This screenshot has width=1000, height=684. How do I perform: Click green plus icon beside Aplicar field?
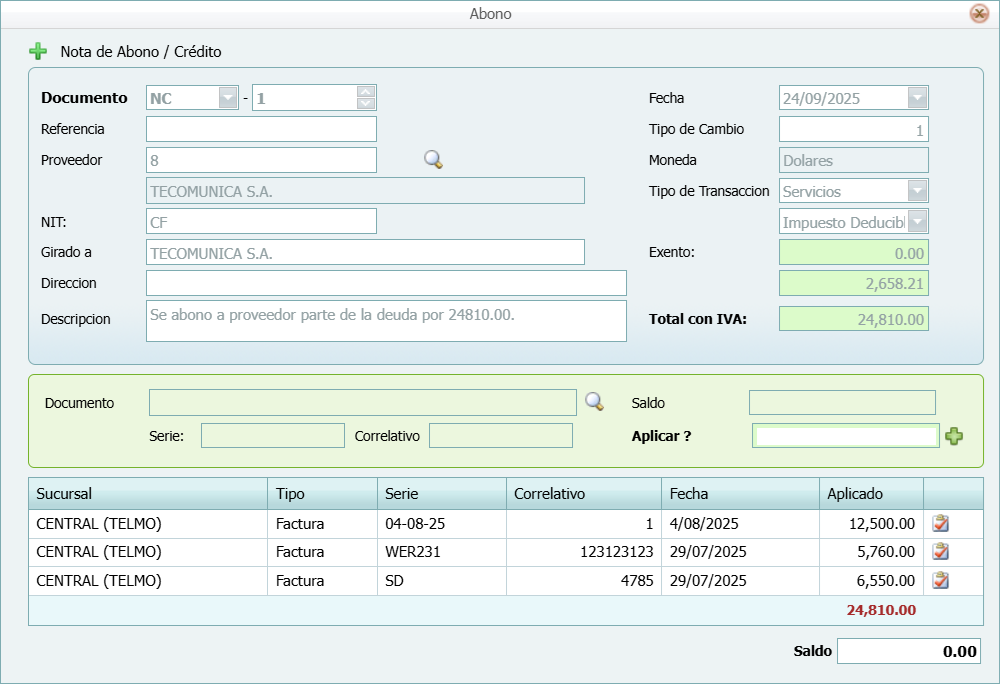point(954,436)
